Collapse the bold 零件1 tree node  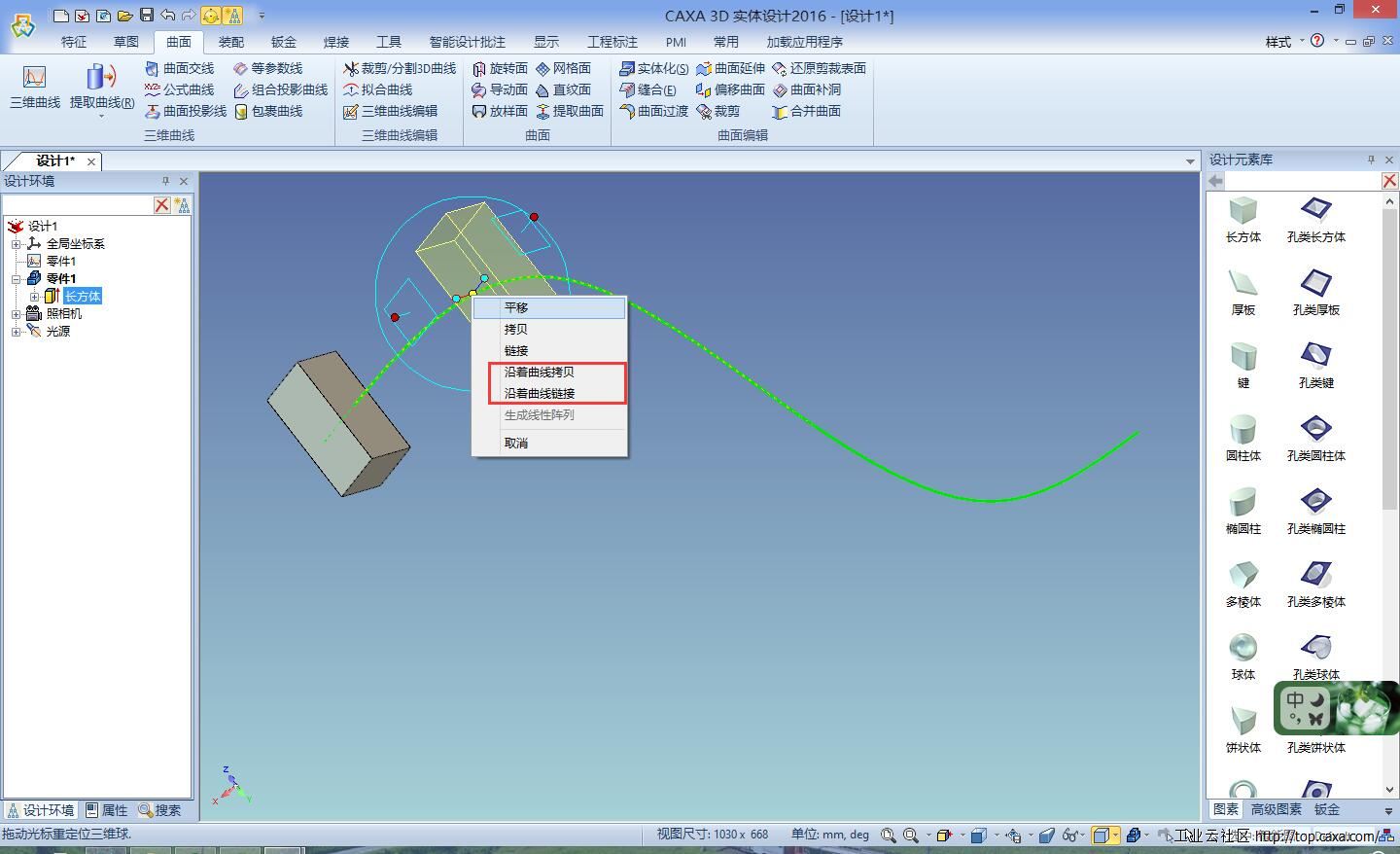[x=16, y=279]
